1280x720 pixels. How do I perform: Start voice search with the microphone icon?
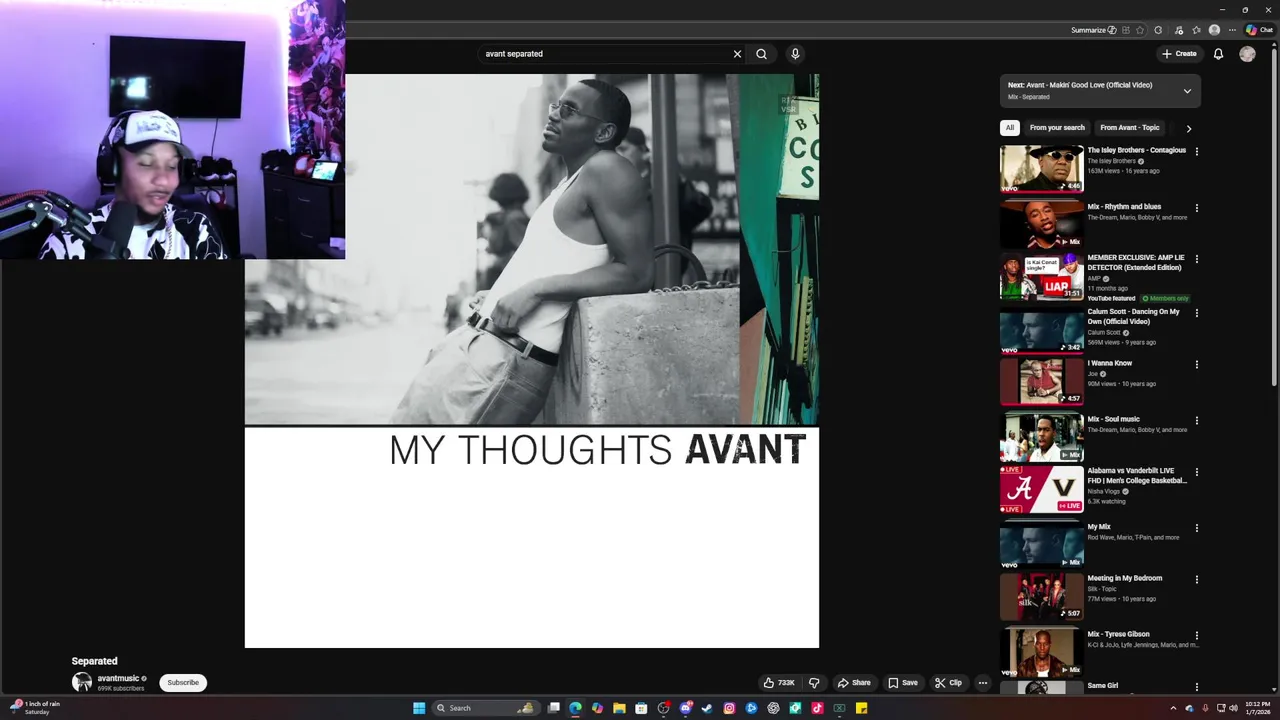(x=795, y=54)
